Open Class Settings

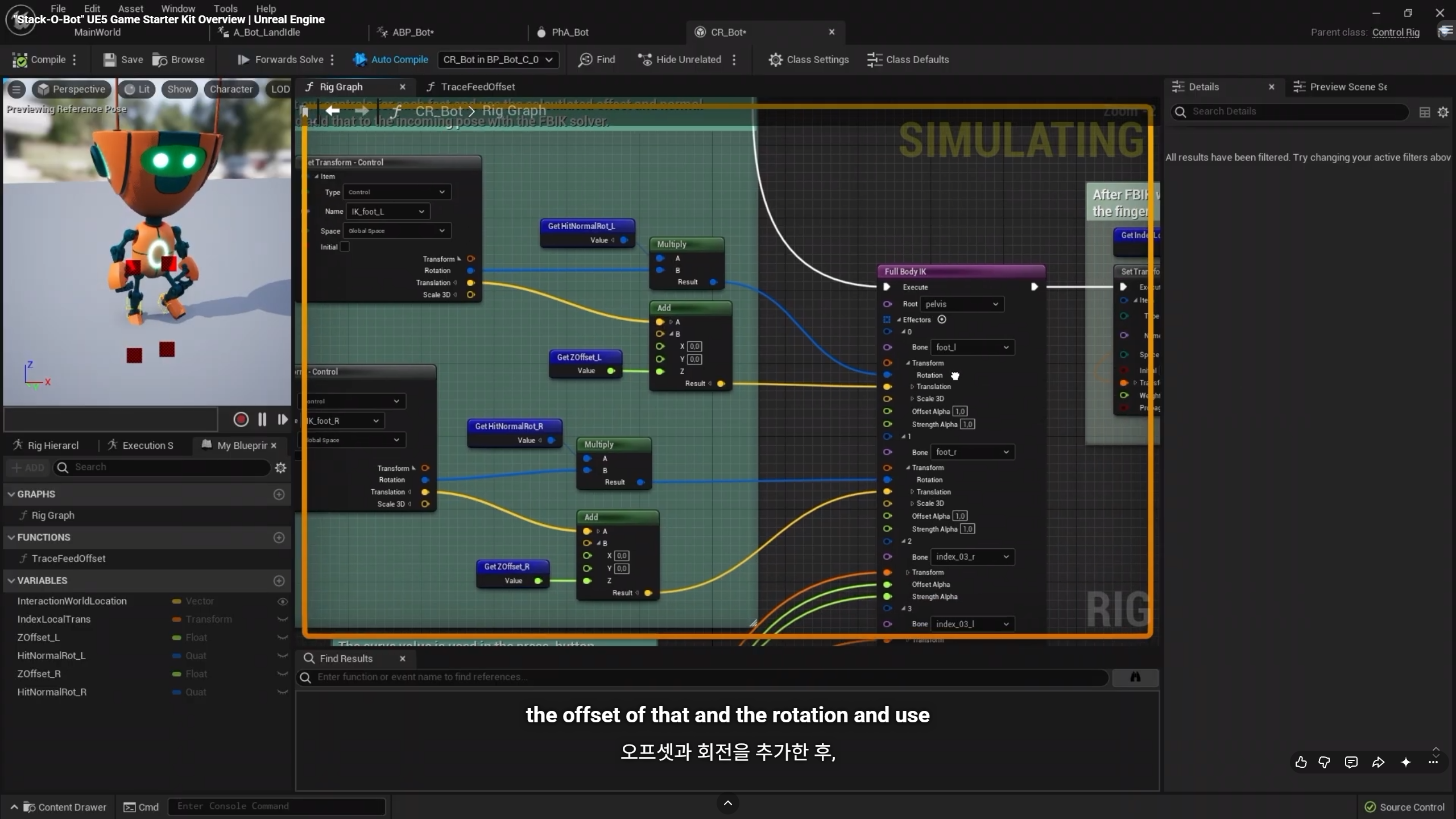pyautogui.click(x=808, y=60)
